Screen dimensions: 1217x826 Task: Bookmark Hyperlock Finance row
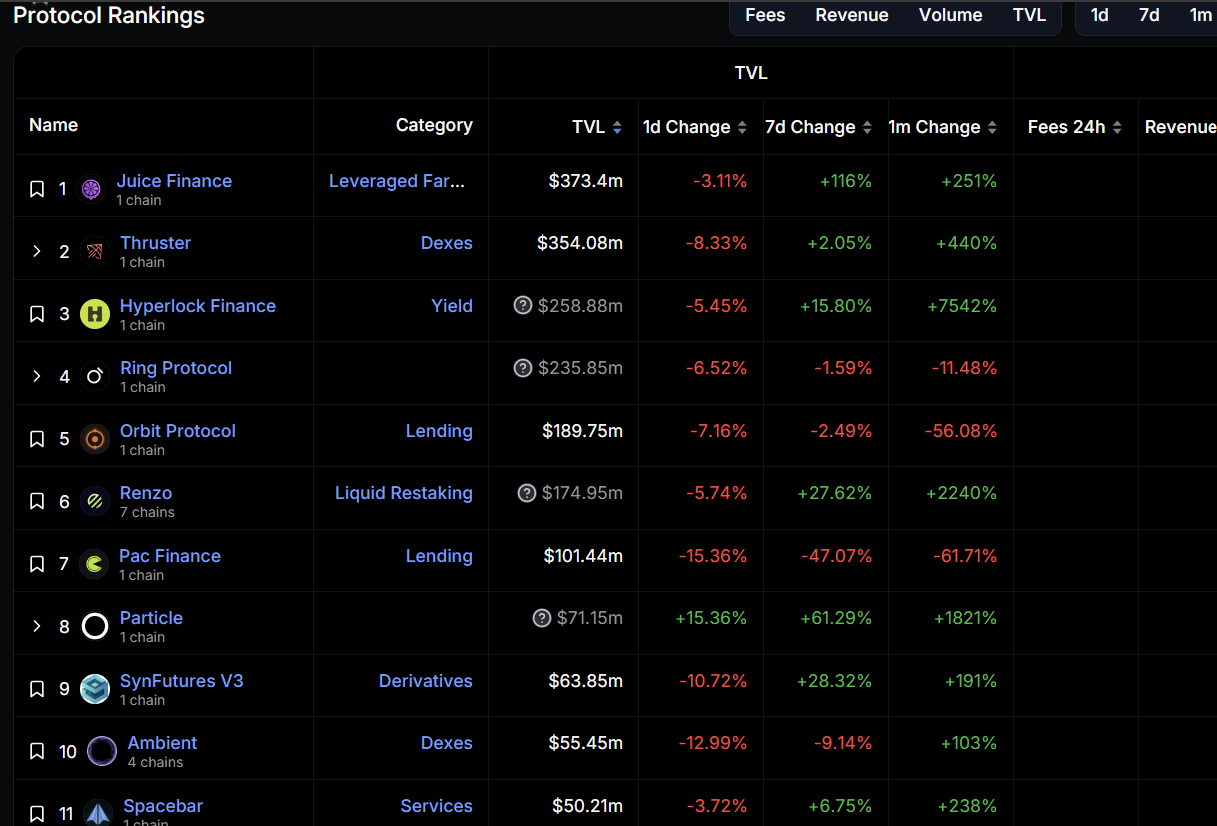click(37, 314)
